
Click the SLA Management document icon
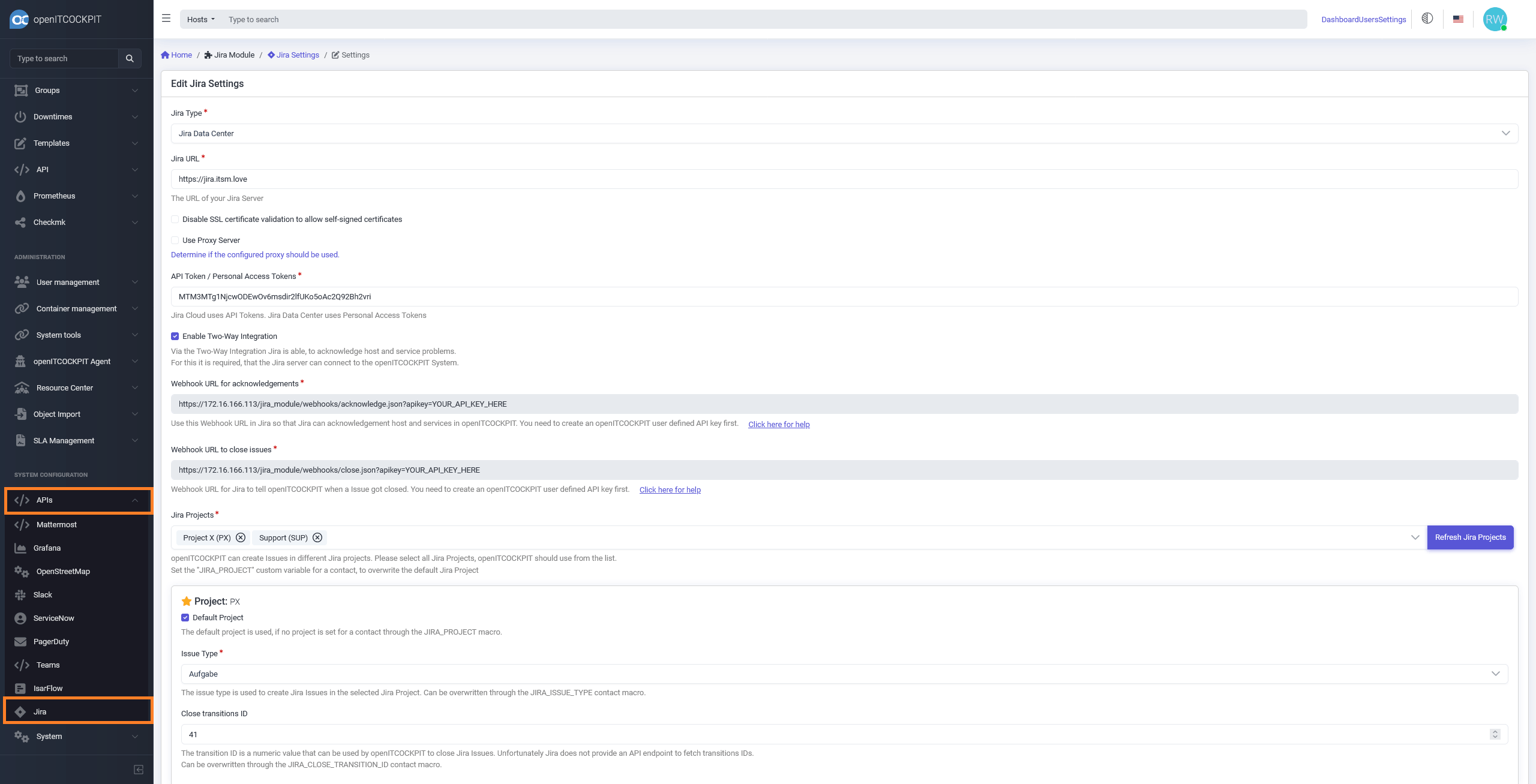click(20, 440)
